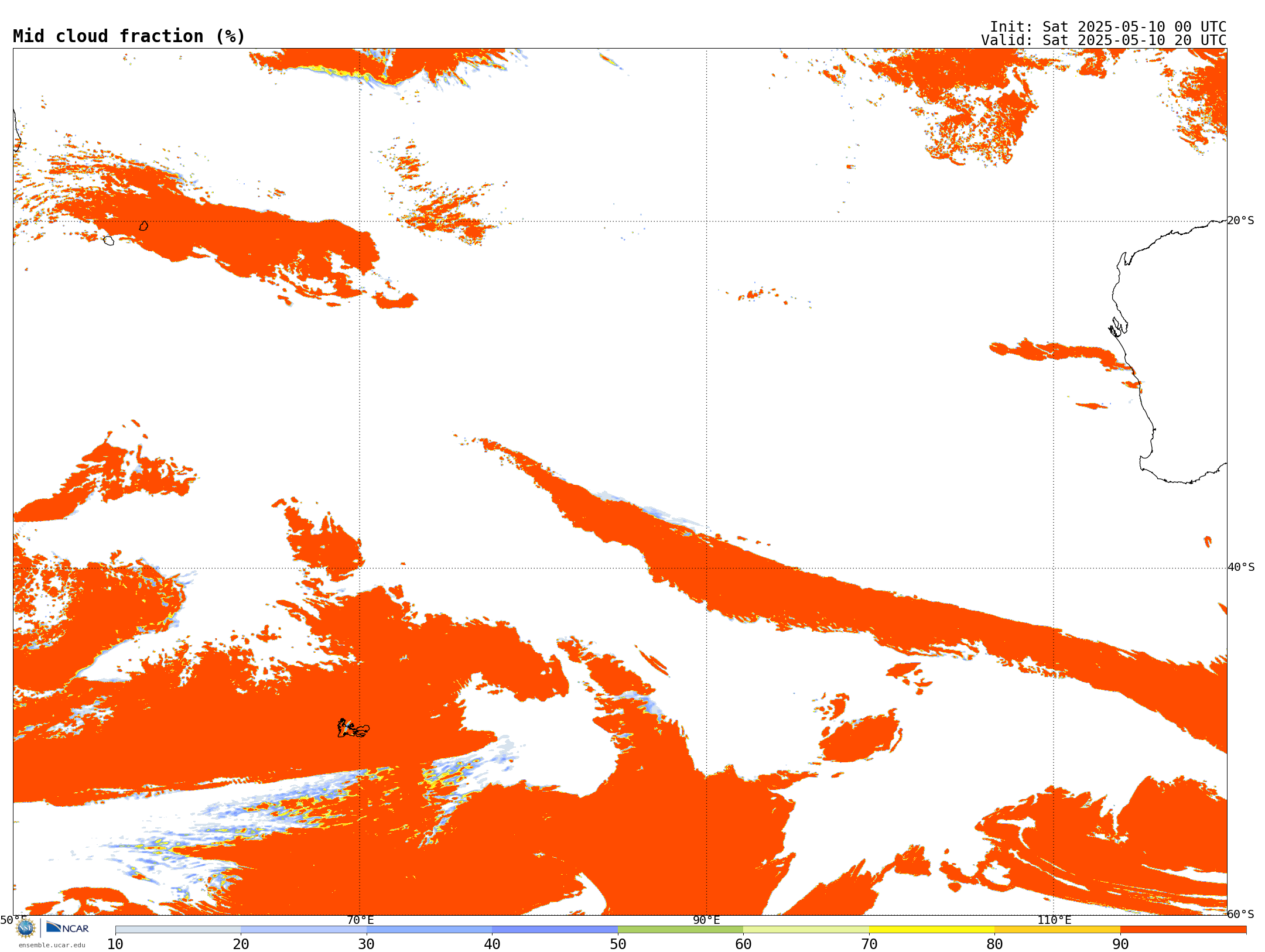Pick the bright yellow 70-80 colorbar segment
1265x952 pixels.
[x=932, y=930]
